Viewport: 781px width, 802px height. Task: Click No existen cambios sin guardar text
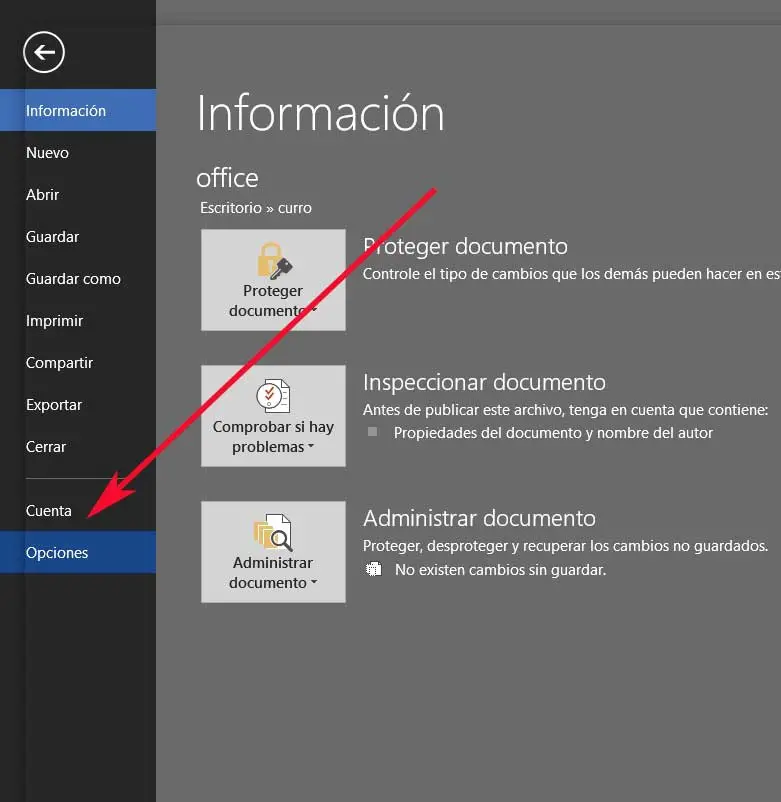coord(501,570)
